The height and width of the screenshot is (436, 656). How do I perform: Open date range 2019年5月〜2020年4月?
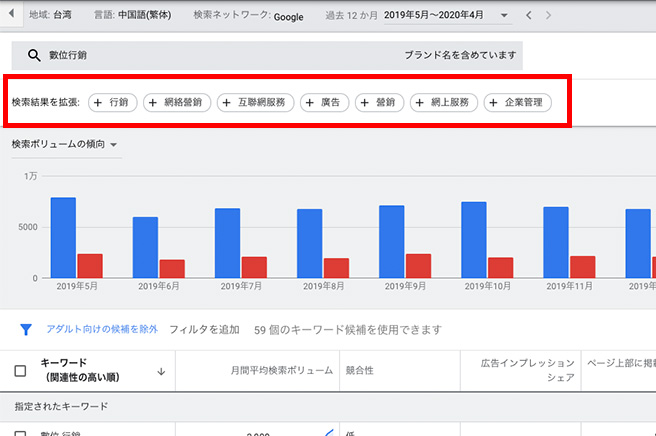tap(433, 15)
